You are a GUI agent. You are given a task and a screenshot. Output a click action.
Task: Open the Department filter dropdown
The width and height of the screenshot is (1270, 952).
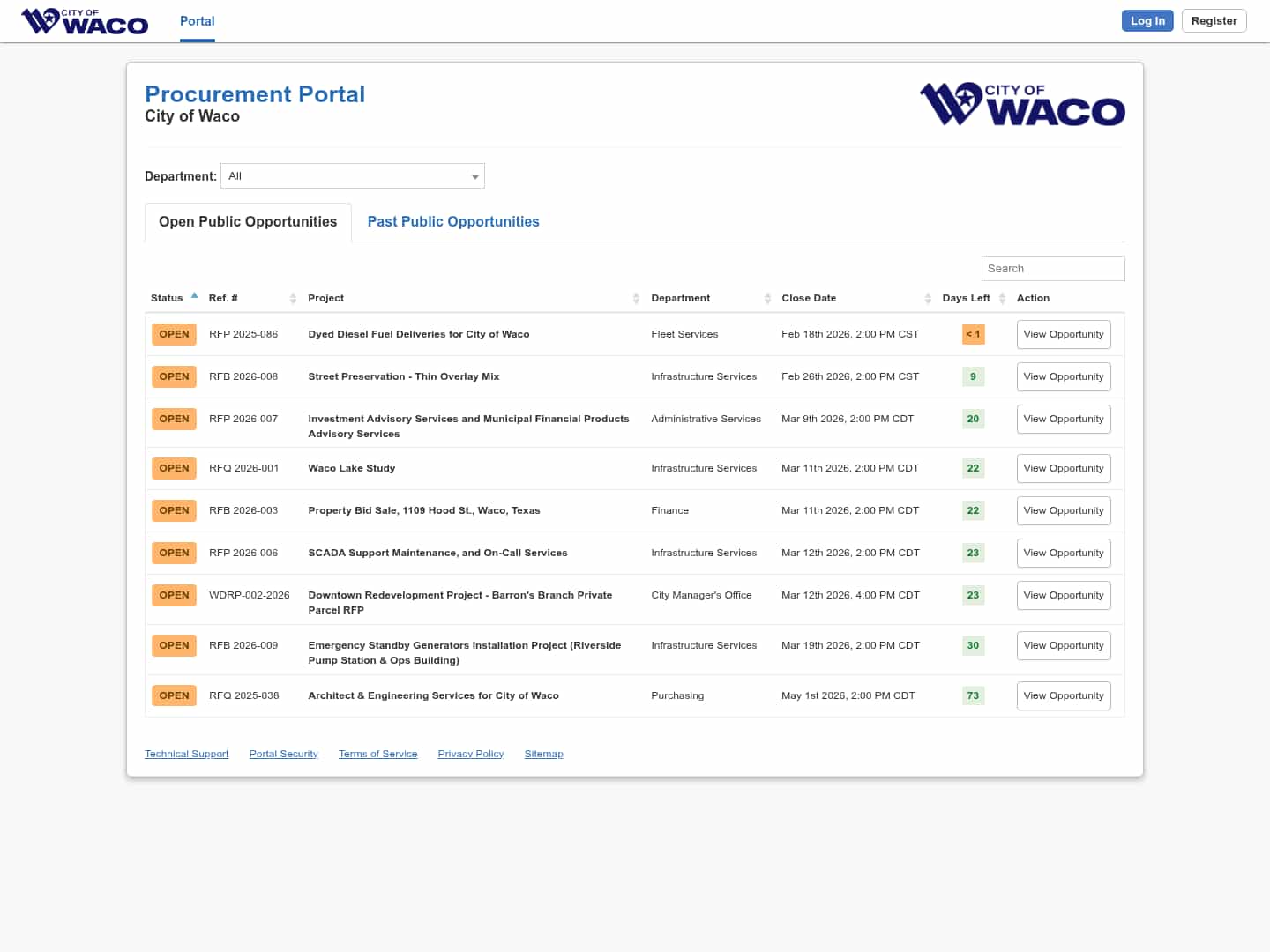point(353,176)
